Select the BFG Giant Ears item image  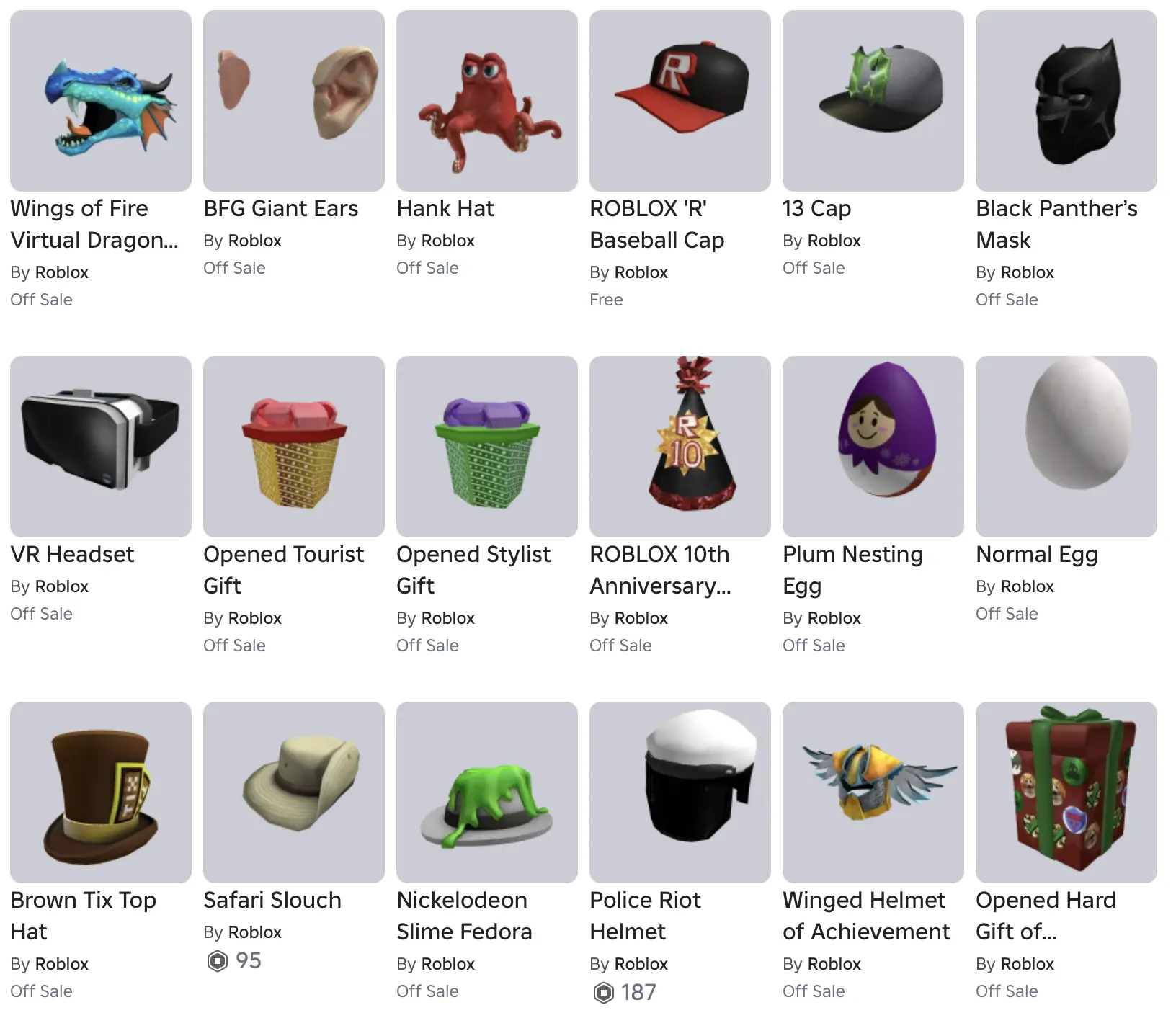(294, 101)
